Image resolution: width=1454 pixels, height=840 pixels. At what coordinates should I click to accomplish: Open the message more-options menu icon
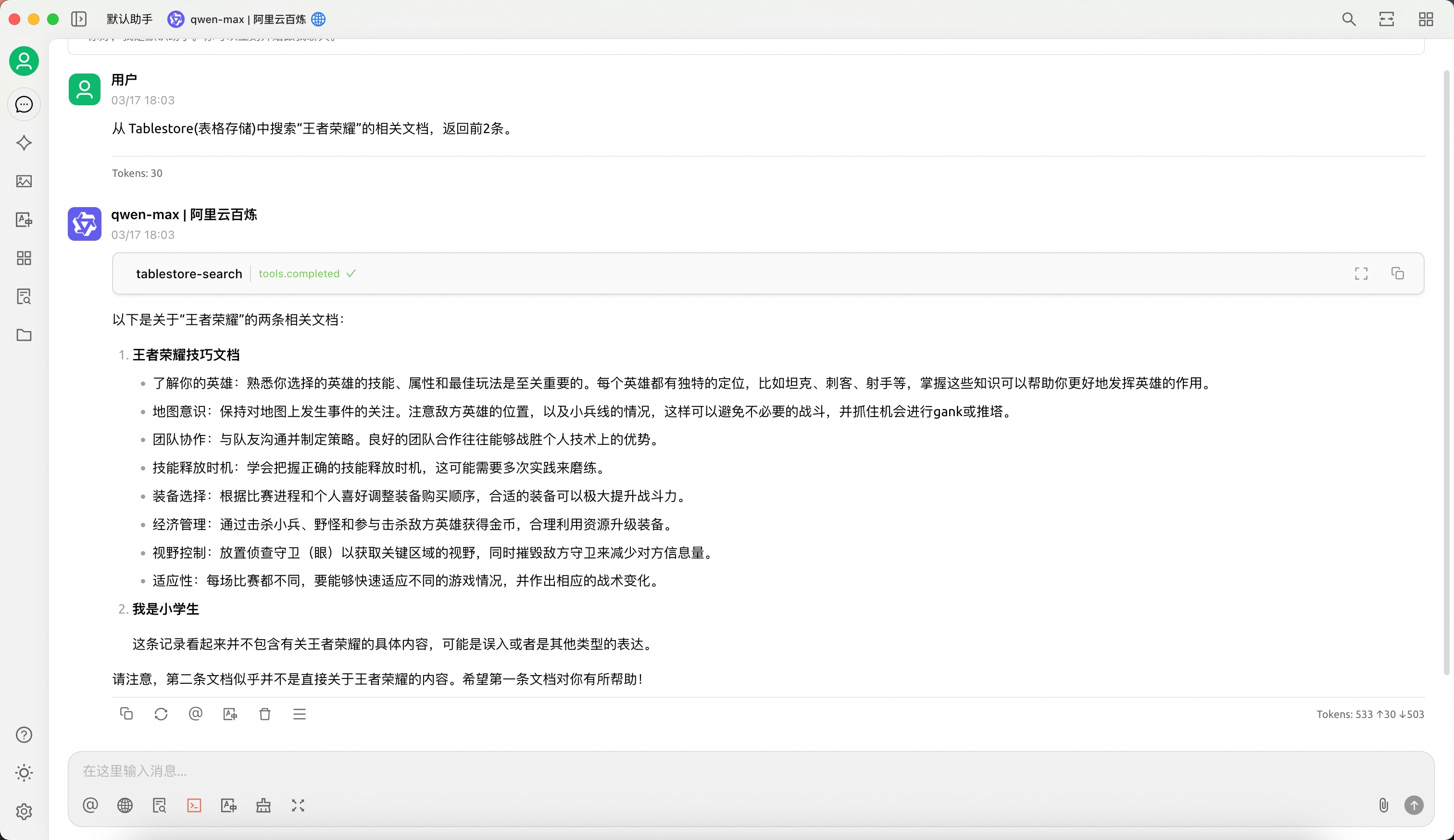click(300, 714)
